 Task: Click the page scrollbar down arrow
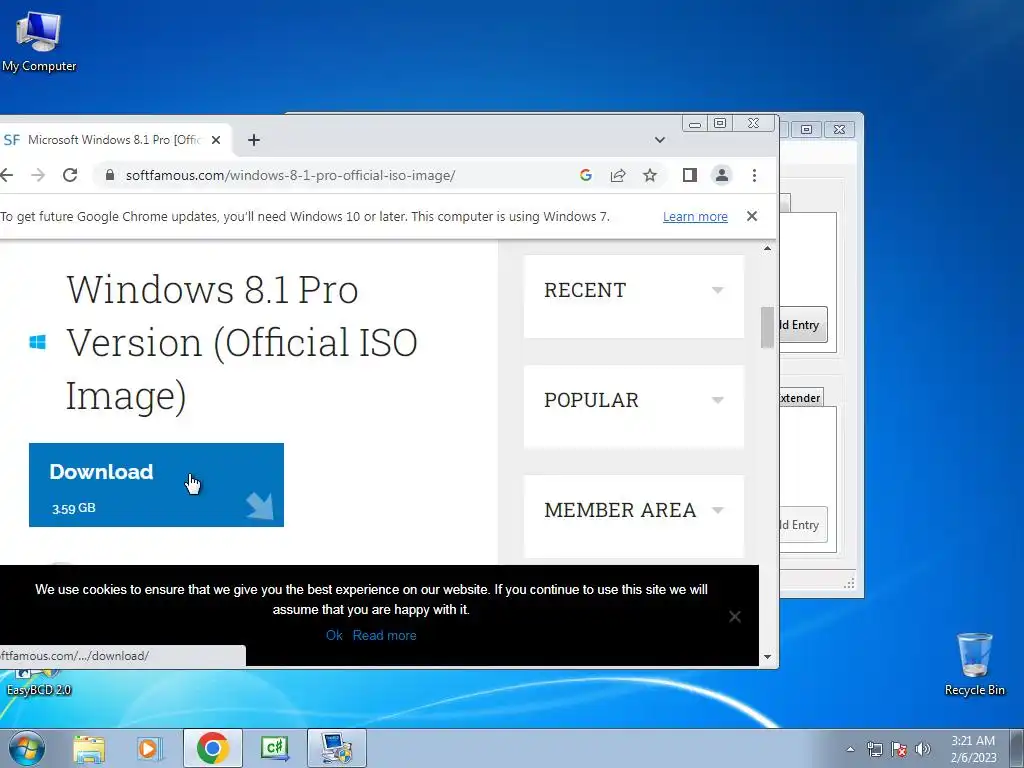[x=767, y=657]
